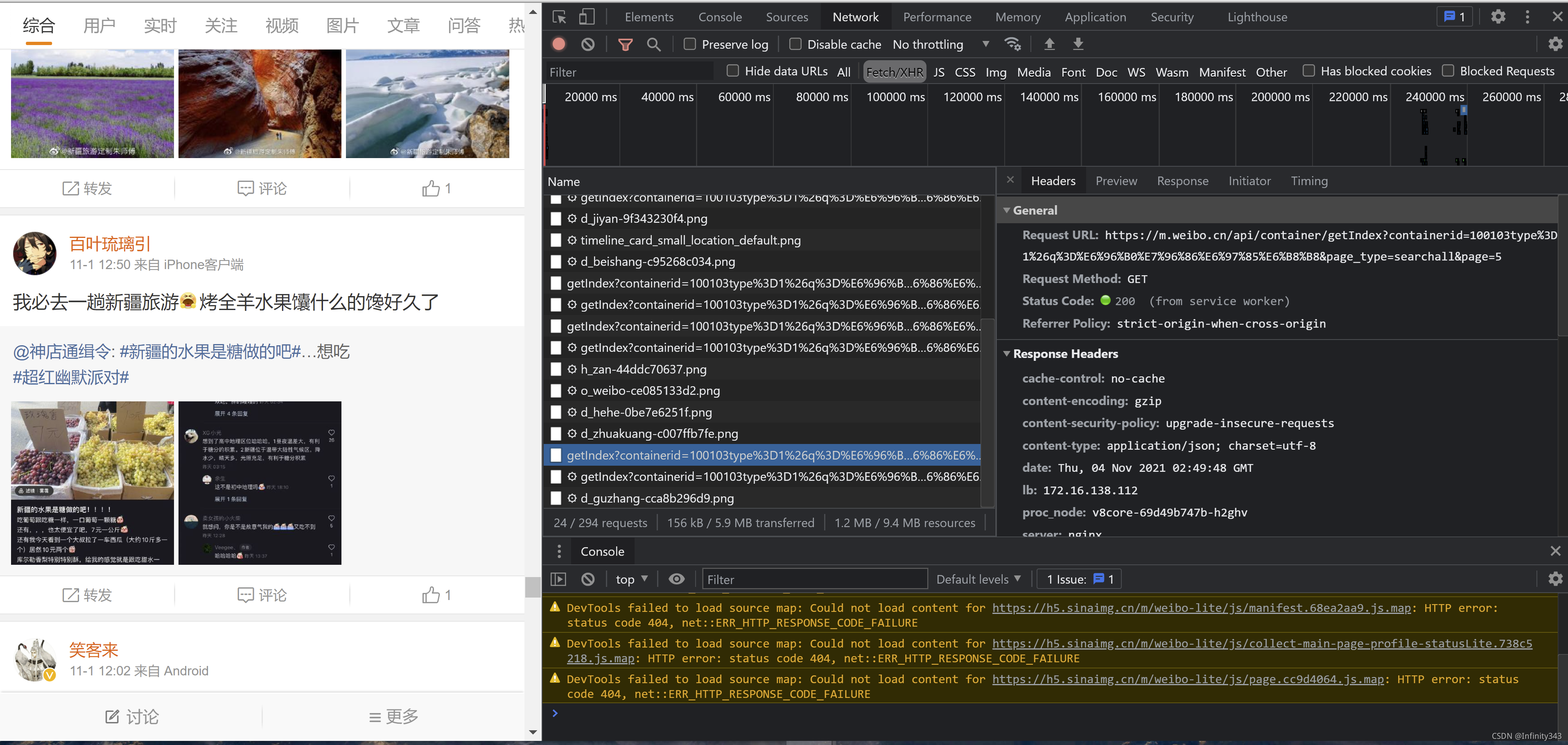Switch to the Elements tab

649,17
